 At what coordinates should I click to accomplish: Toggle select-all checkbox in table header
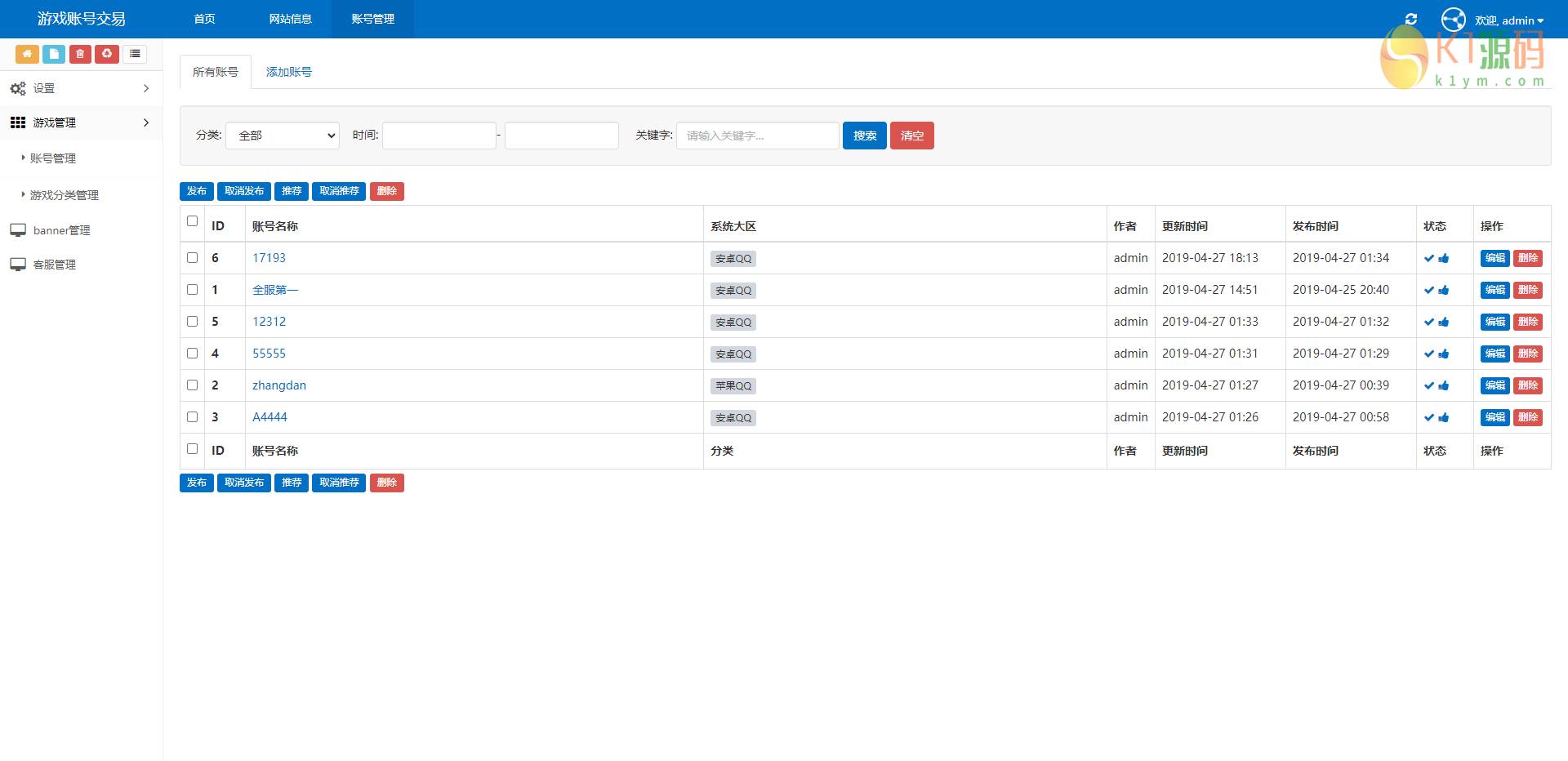[x=193, y=221]
